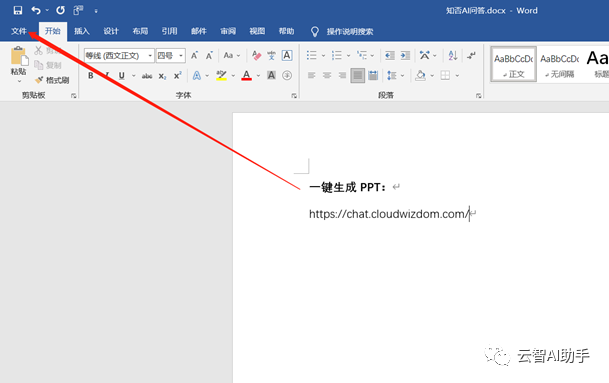This screenshot has width=609, height=383.
Task: Clear all formatting with the eraser icon
Action: tap(256, 56)
